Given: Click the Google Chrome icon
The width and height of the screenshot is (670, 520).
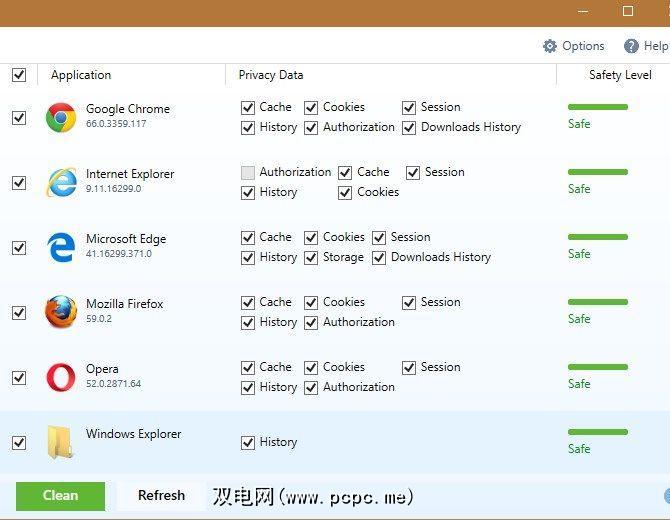Looking at the screenshot, I should (61, 118).
